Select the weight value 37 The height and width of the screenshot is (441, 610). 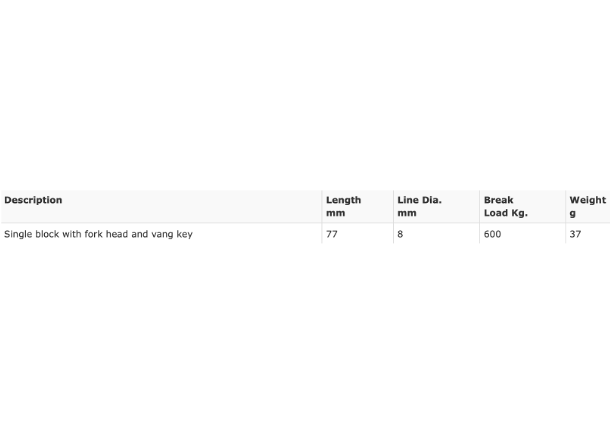pyautogui.click(x=575, y=234)
